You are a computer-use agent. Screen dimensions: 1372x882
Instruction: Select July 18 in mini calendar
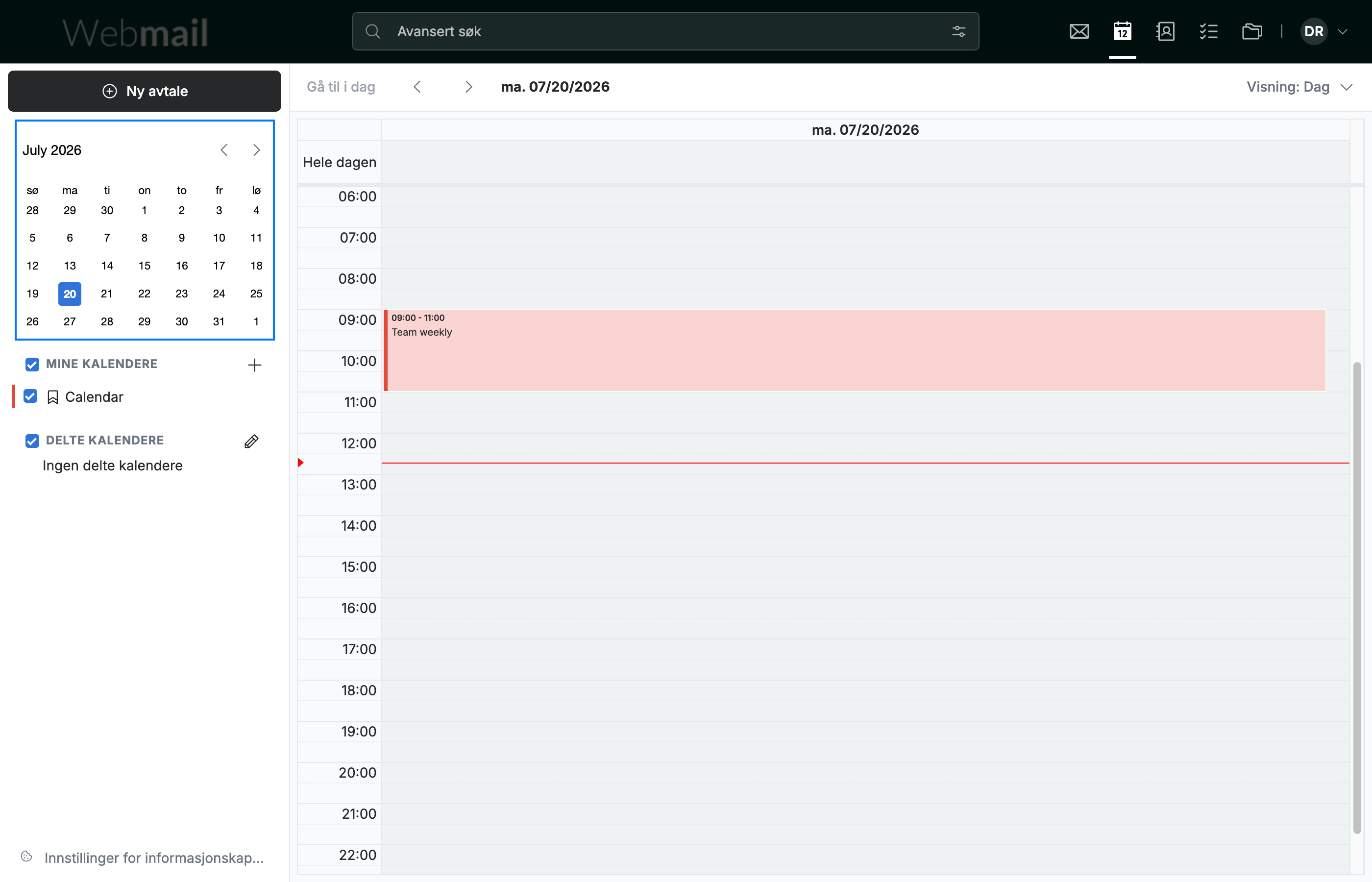coord(256,266)
